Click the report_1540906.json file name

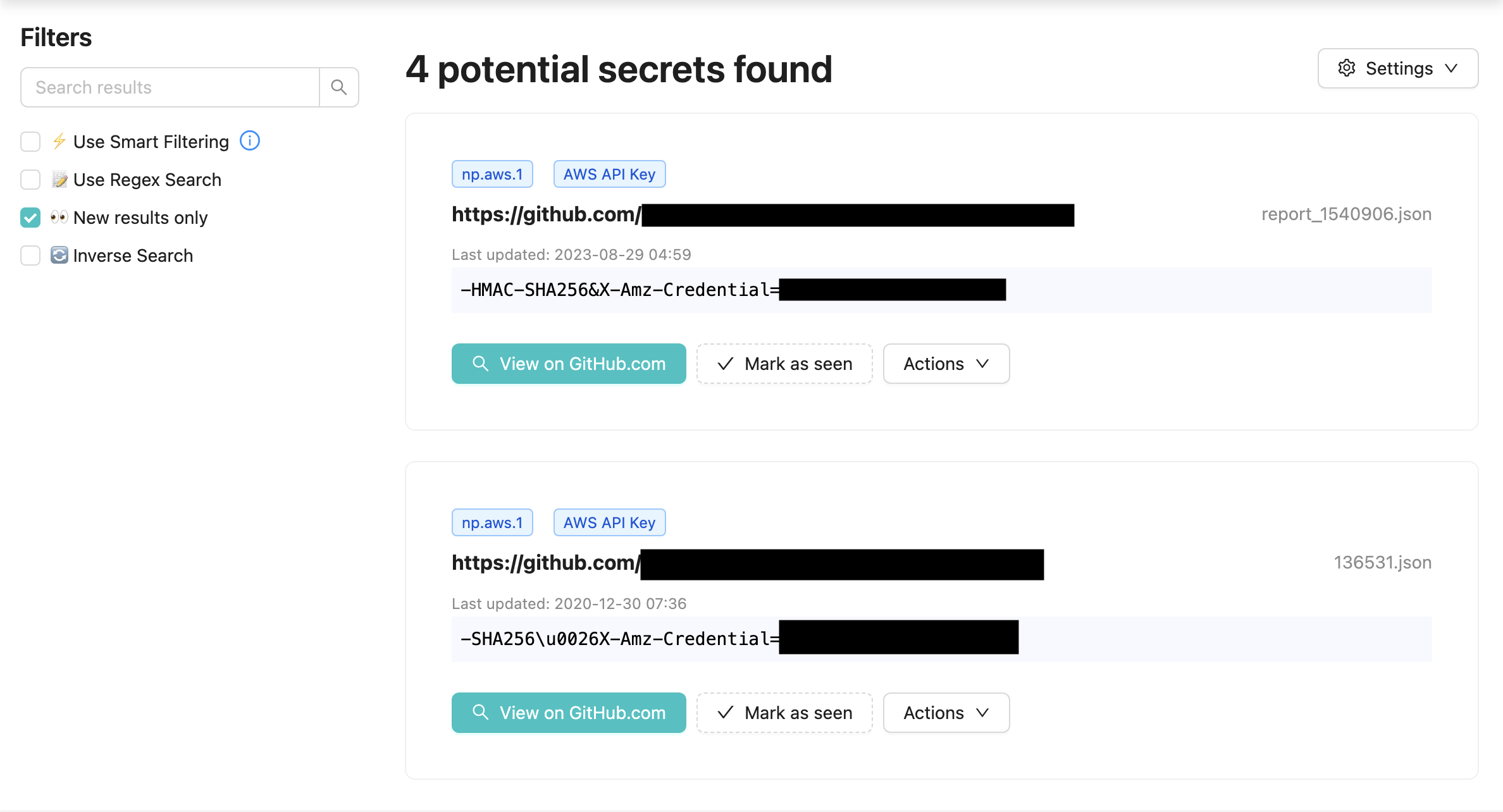tap(1345, 214)
